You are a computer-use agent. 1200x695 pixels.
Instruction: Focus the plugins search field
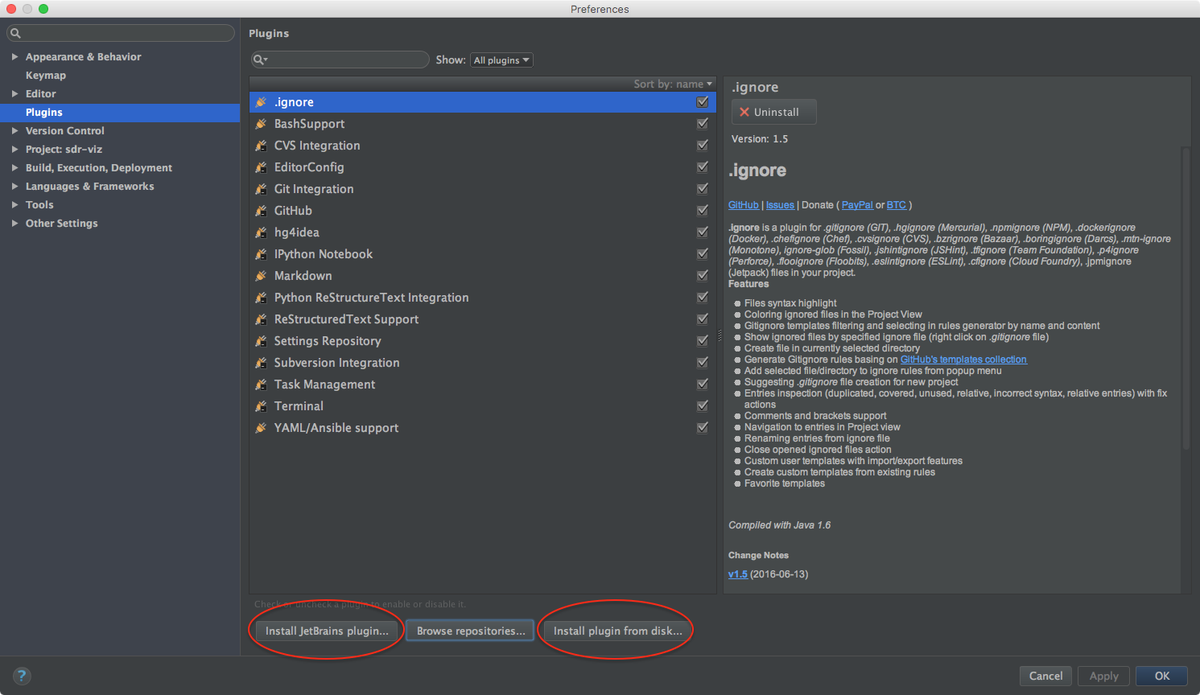(x=340, y=60)
